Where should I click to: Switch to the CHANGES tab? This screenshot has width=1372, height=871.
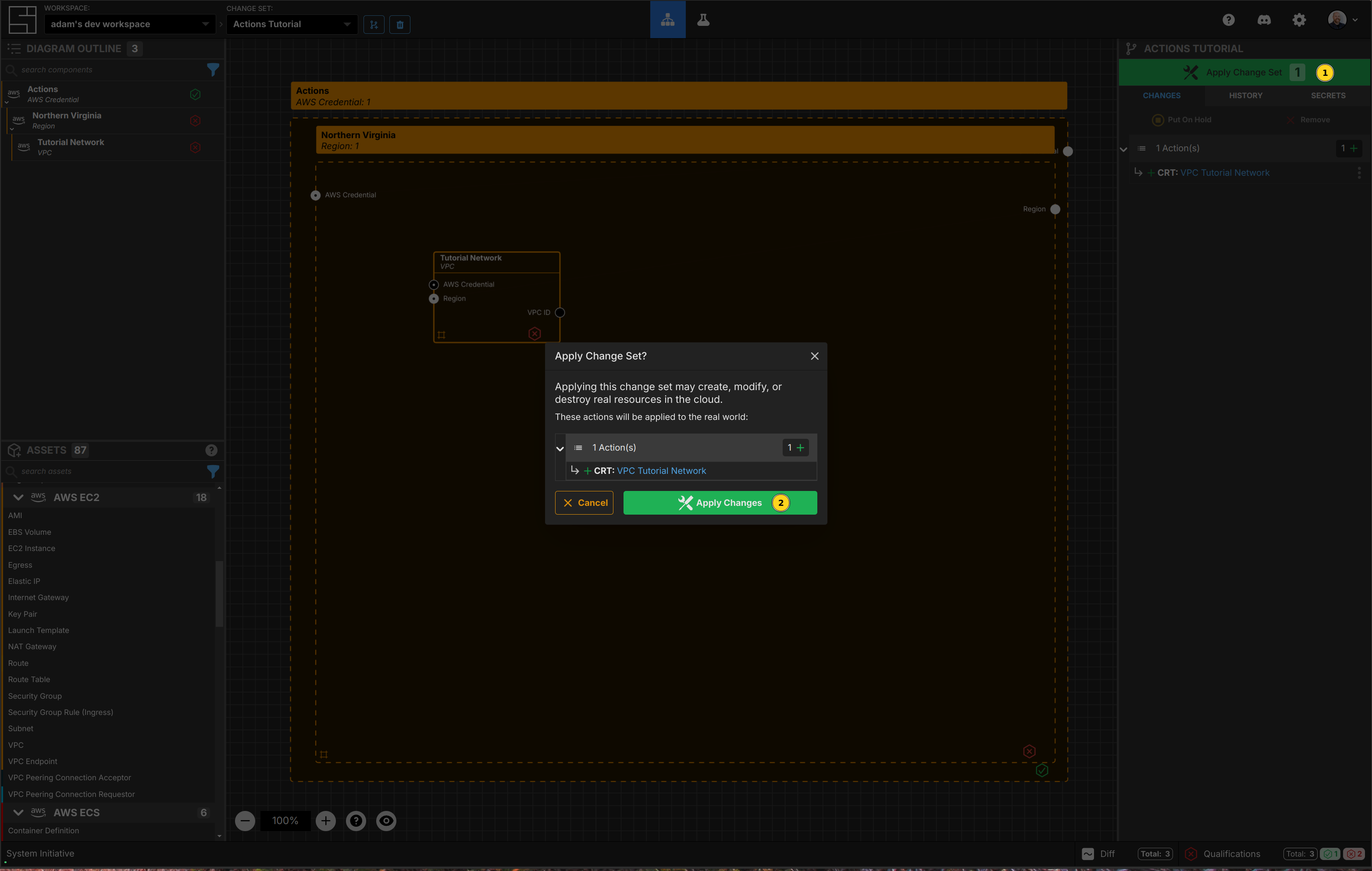coord(1162,95)
